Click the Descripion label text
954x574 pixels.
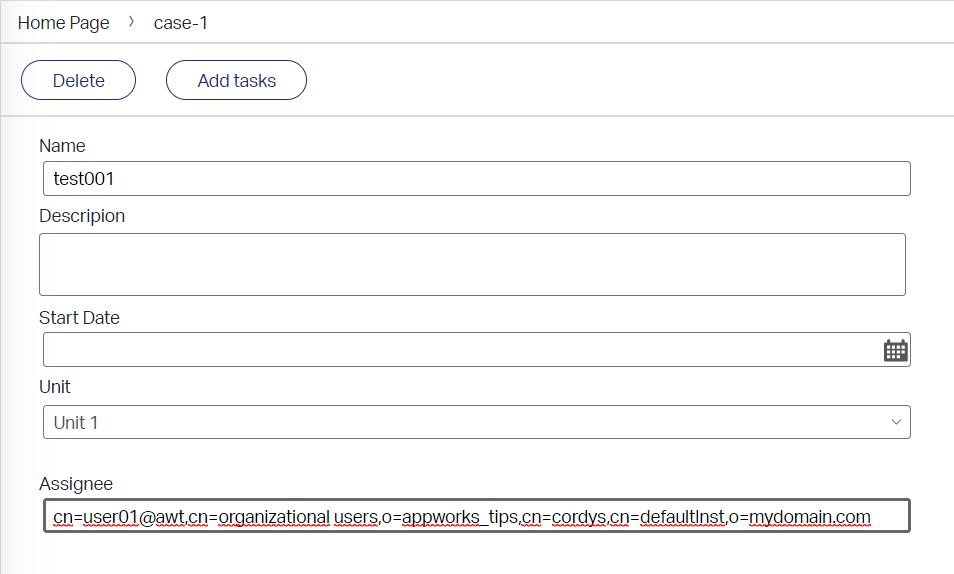point(82,216)
